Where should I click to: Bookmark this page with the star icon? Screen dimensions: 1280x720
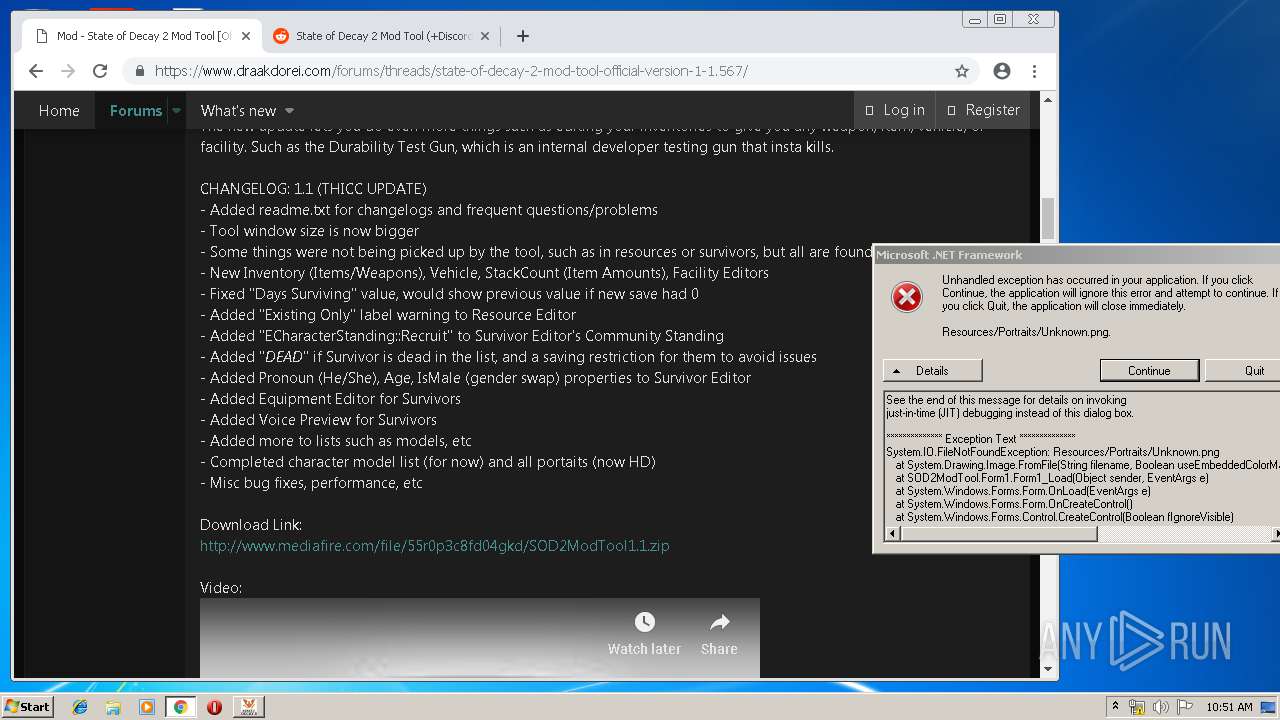coord(962,71)
